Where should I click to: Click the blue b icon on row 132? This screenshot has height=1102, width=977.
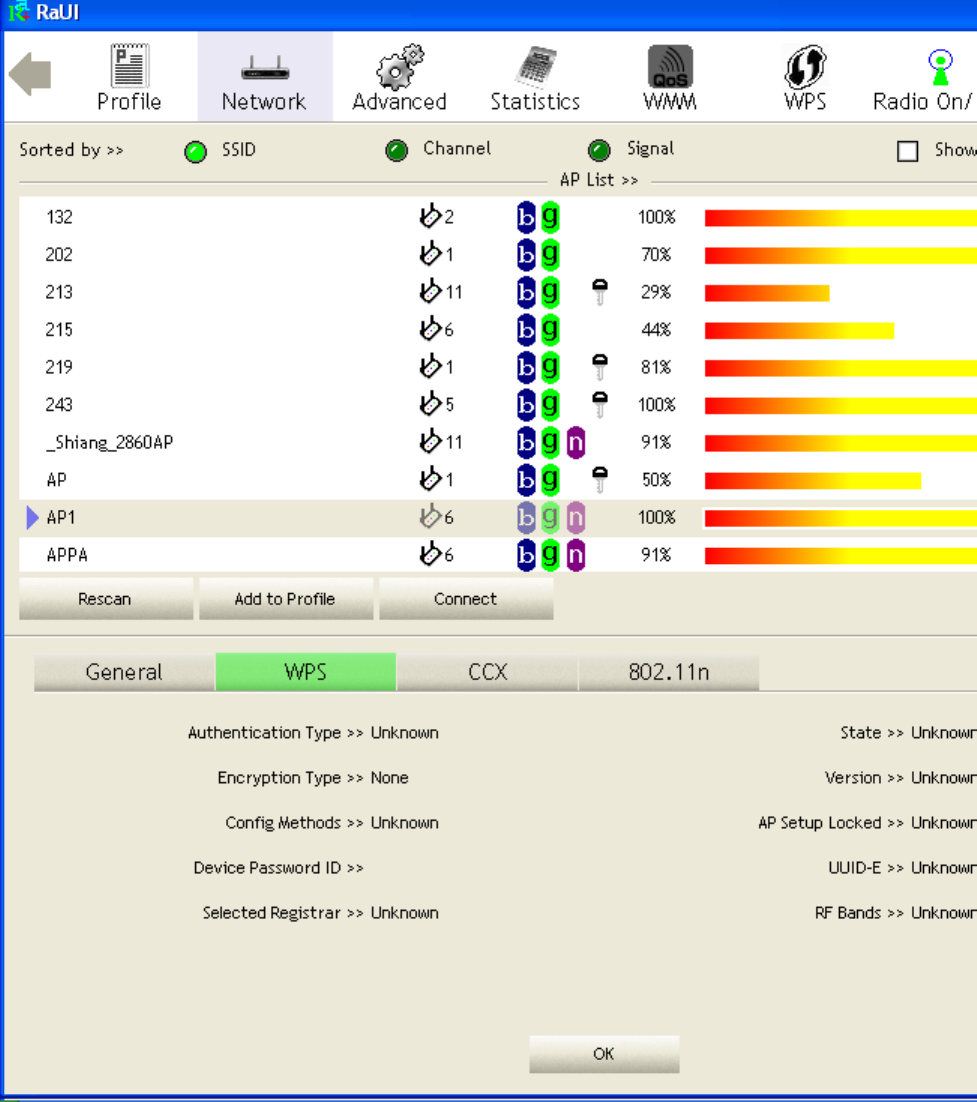pos(526,217)
